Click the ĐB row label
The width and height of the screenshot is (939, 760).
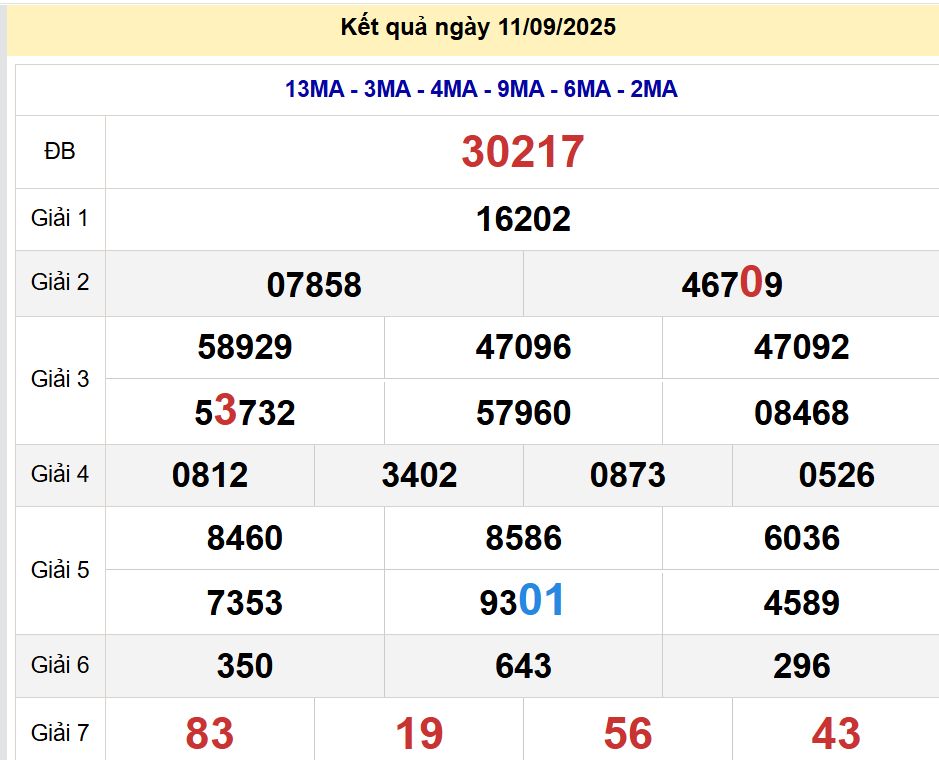point(60,152)
